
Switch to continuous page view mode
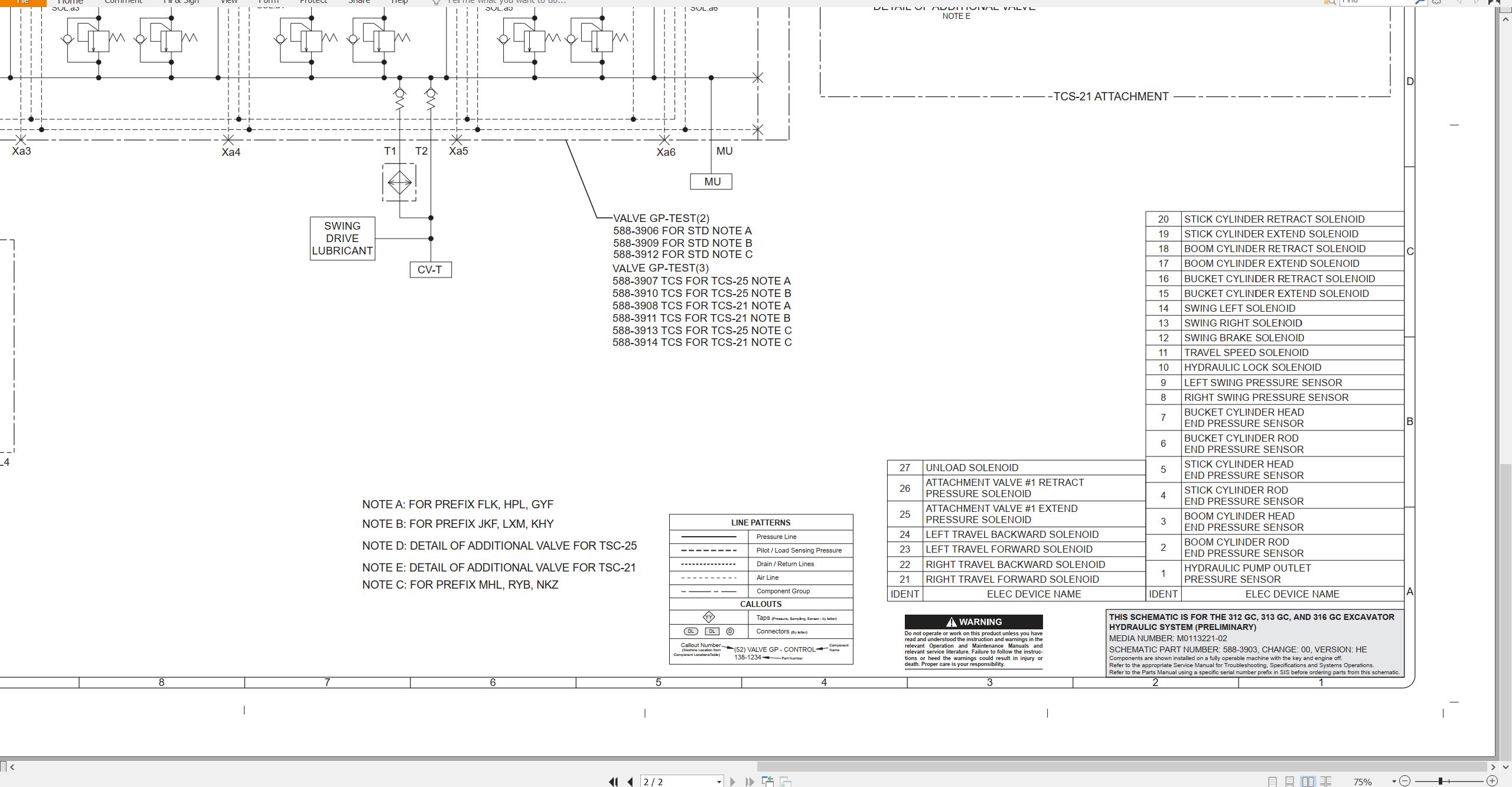(x=1290, y=782)
